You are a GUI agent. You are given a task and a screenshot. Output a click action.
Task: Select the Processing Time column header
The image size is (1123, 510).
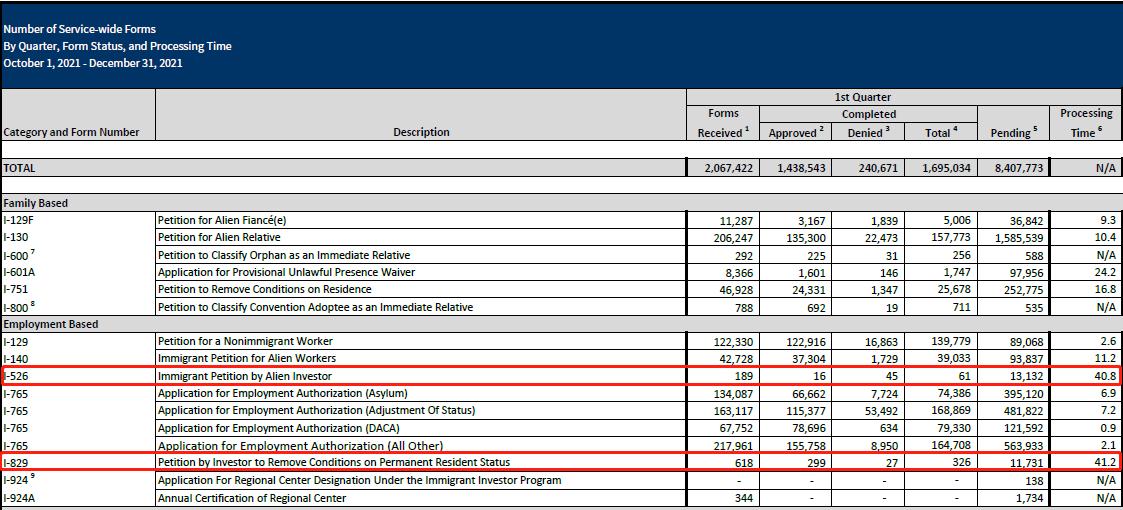[1085, 123]
